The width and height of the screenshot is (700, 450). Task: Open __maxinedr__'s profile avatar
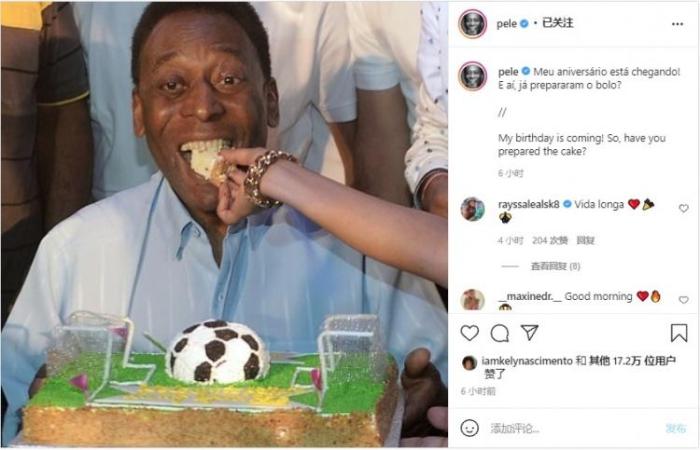[472, 299]
